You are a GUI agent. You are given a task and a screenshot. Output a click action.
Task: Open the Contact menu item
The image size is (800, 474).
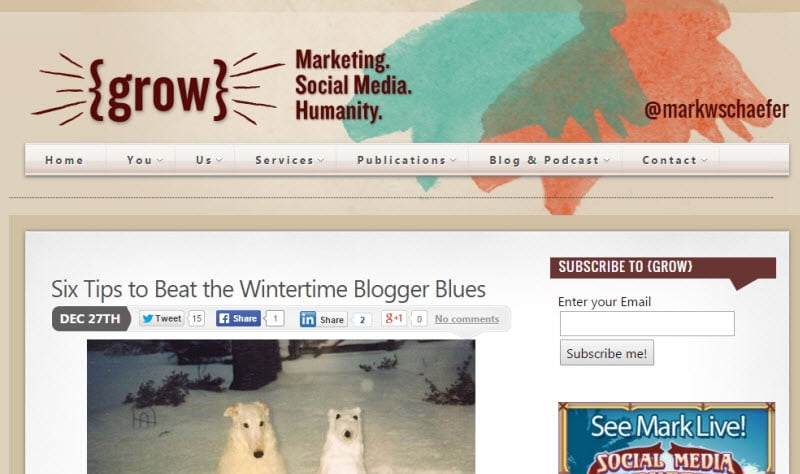[674, 160]
